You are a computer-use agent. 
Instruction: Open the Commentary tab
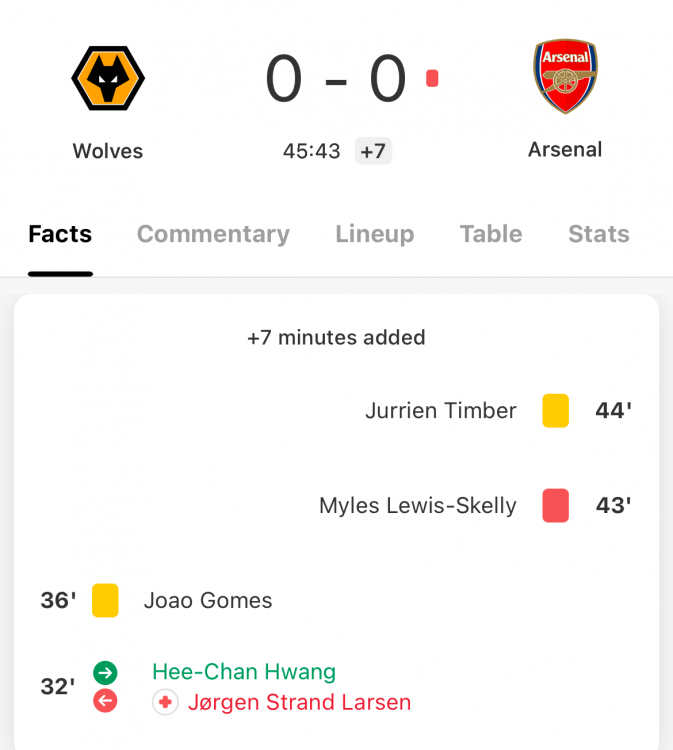(x=213, y=234)
